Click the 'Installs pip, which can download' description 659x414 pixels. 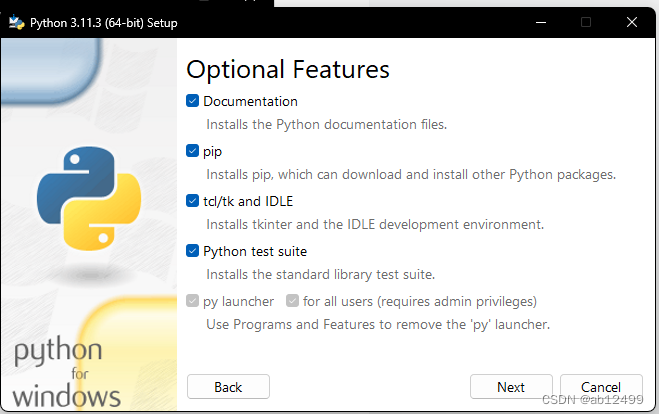(x=411, y=175)
